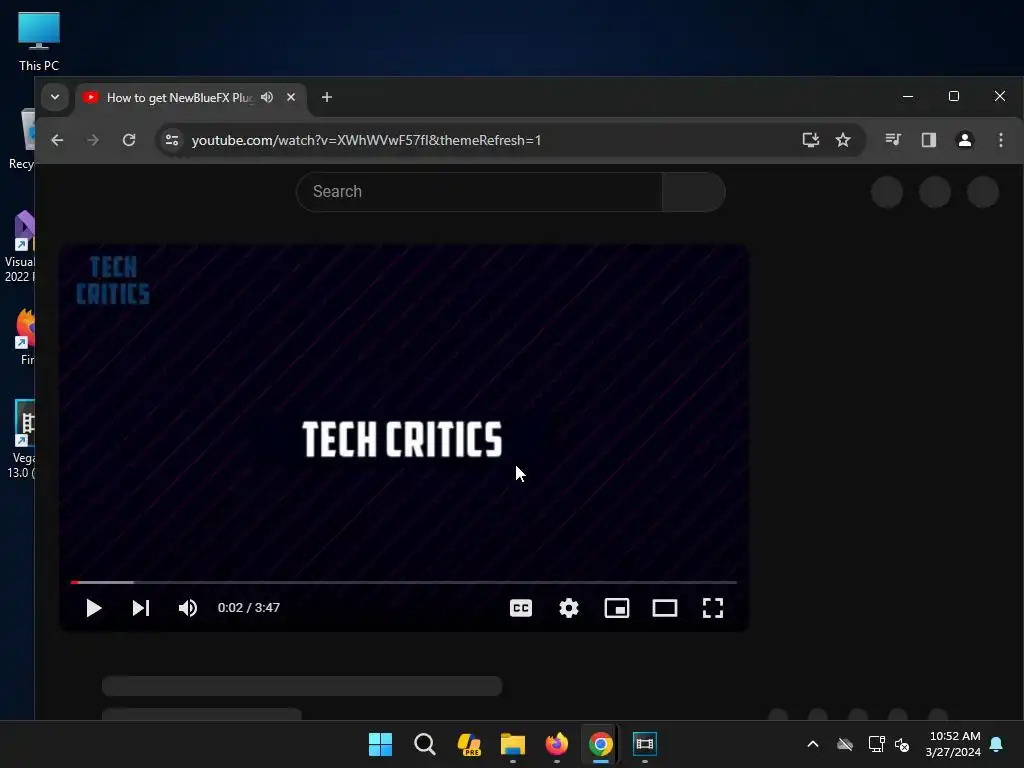Viewport: 1024px width, 768px height.
Task: Open File Explorer from taskbar
Action: [x=513, y=744]
